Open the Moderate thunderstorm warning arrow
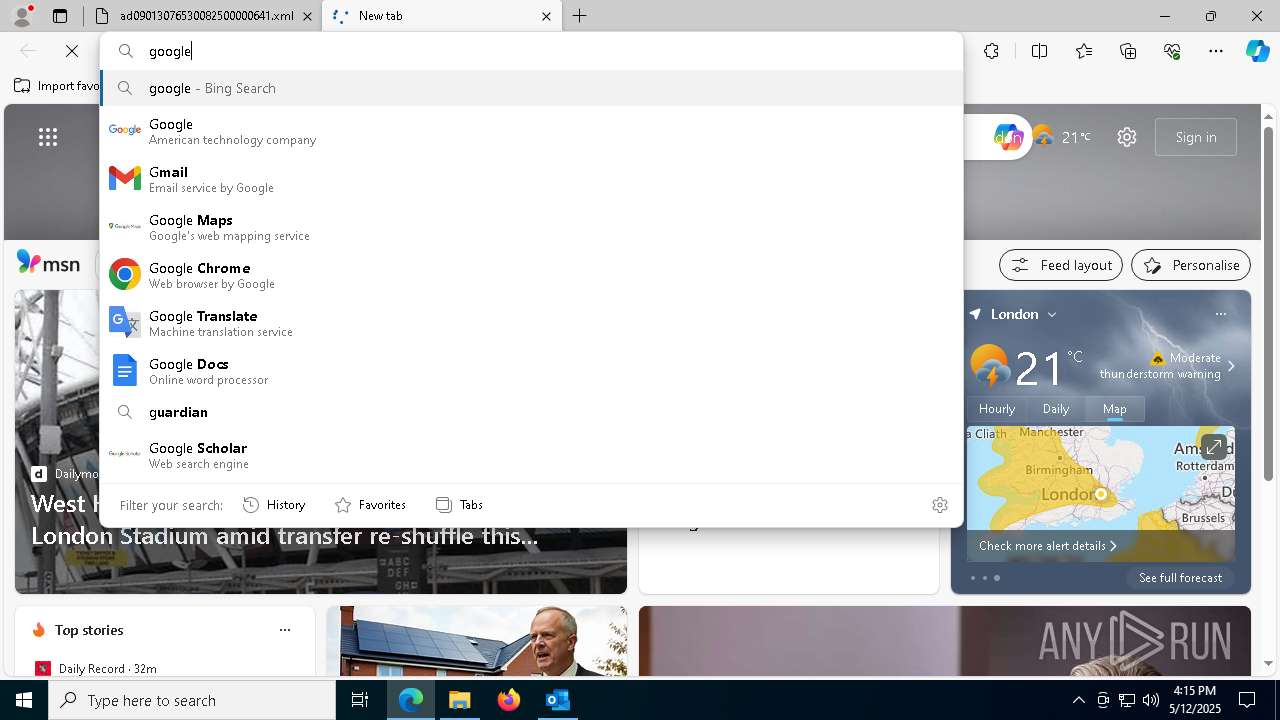Image resolution: width=1280 pixels, height=720 pixels. (1231, 366)
